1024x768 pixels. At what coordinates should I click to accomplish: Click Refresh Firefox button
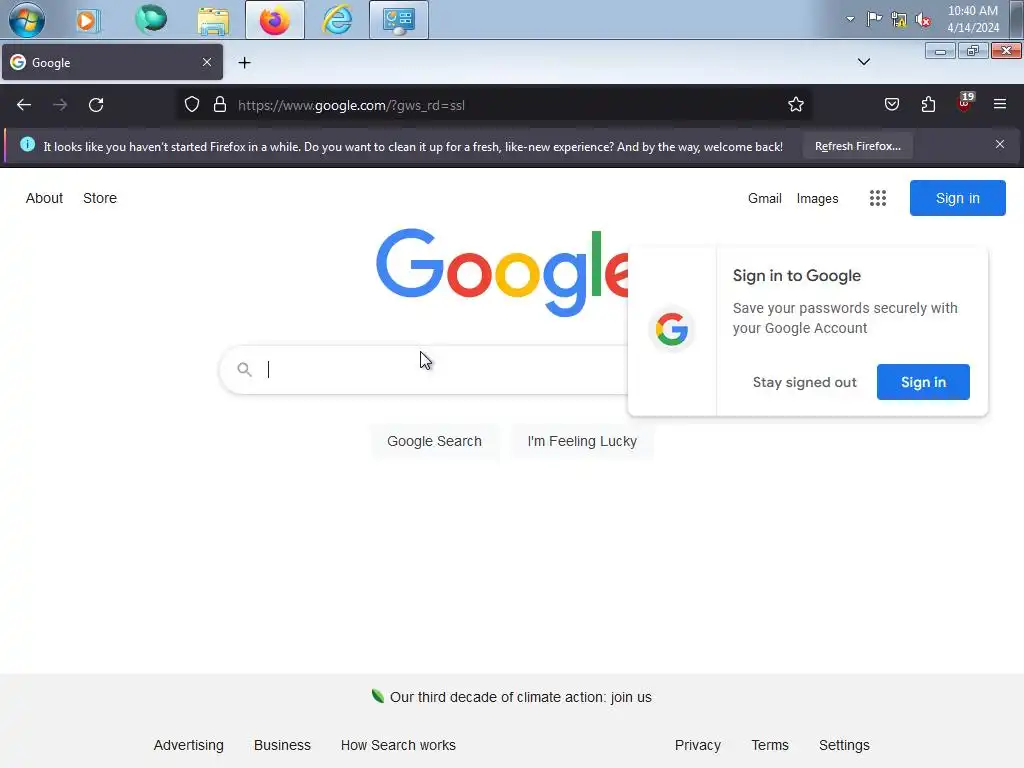coord(857,146)
